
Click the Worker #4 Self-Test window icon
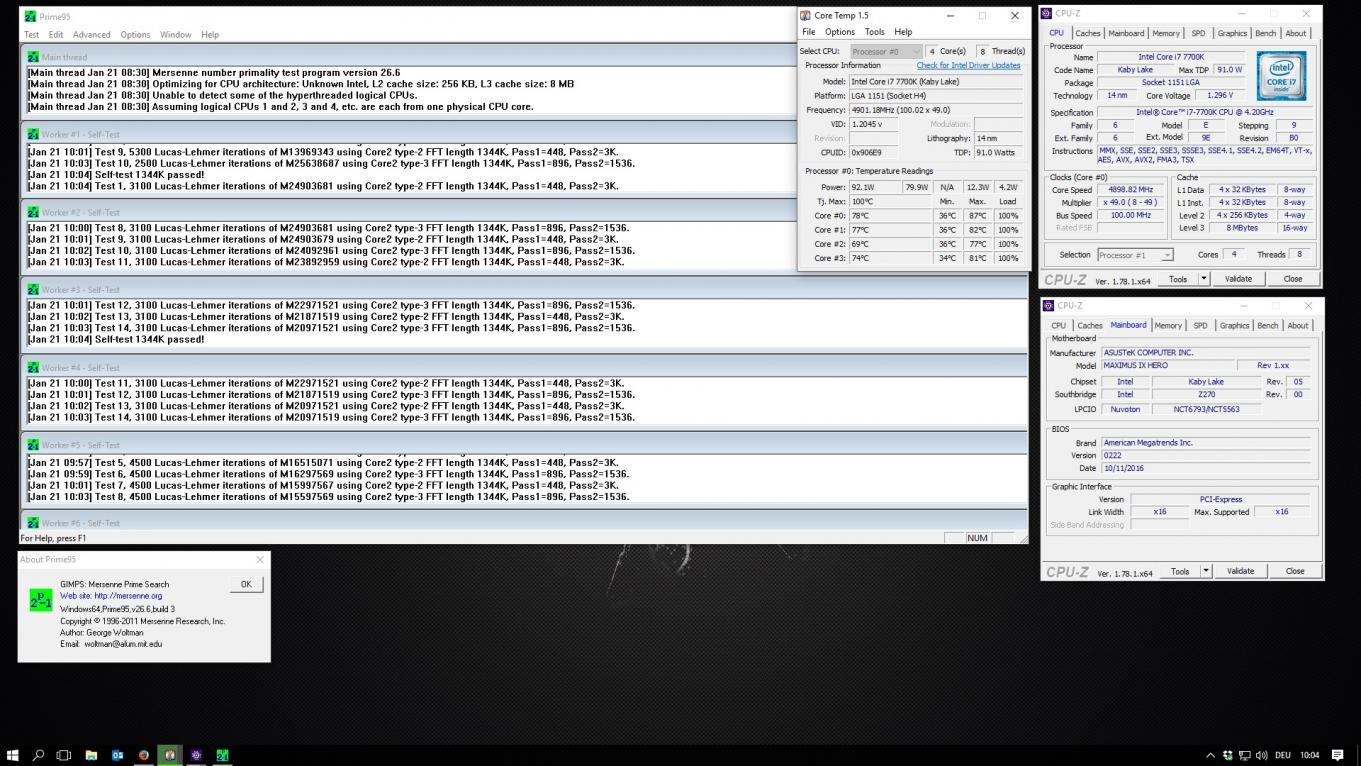coord(34,367)
